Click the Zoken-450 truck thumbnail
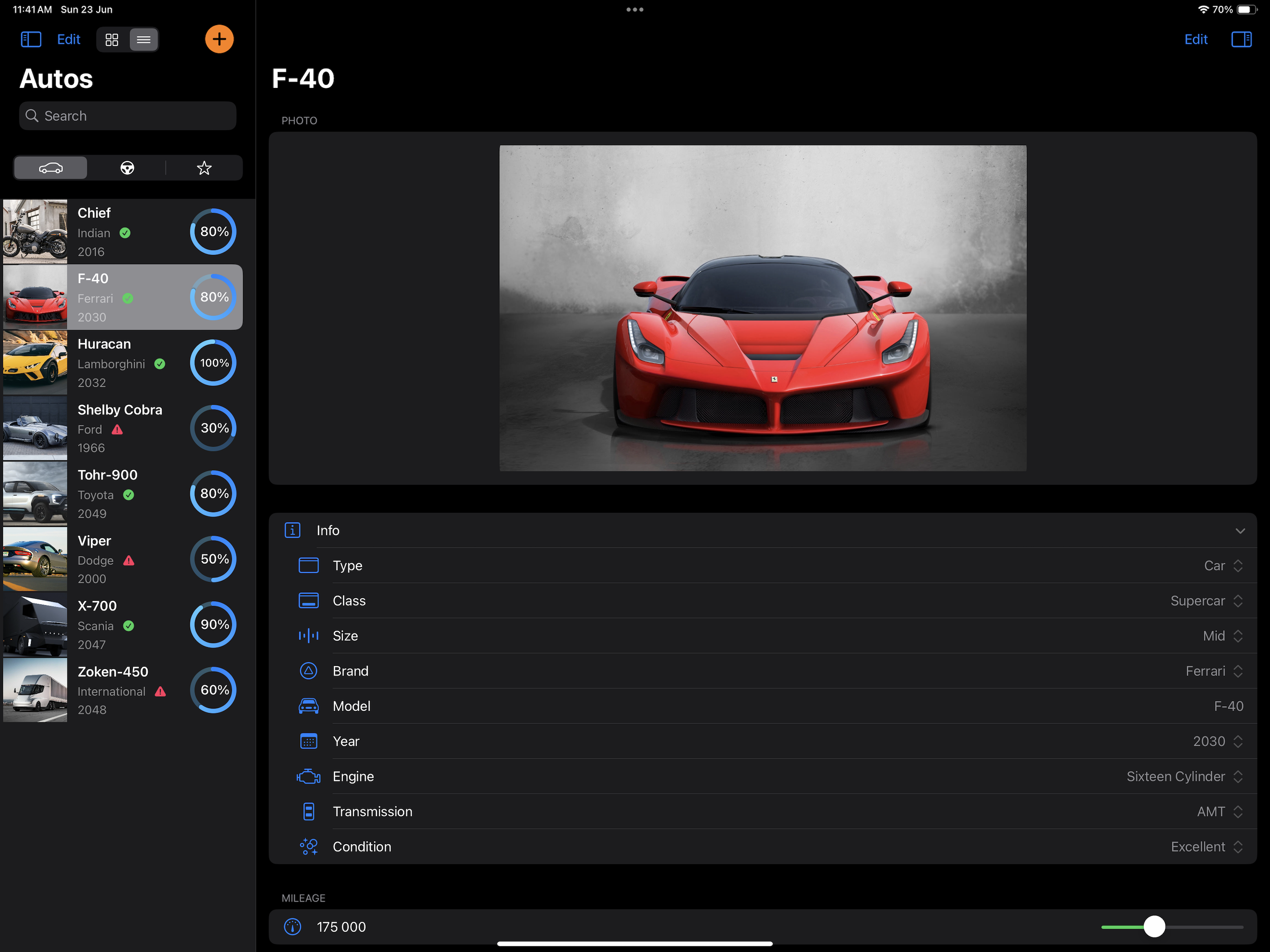Viewport: 1270px width, 952px height. pos(35,690)
